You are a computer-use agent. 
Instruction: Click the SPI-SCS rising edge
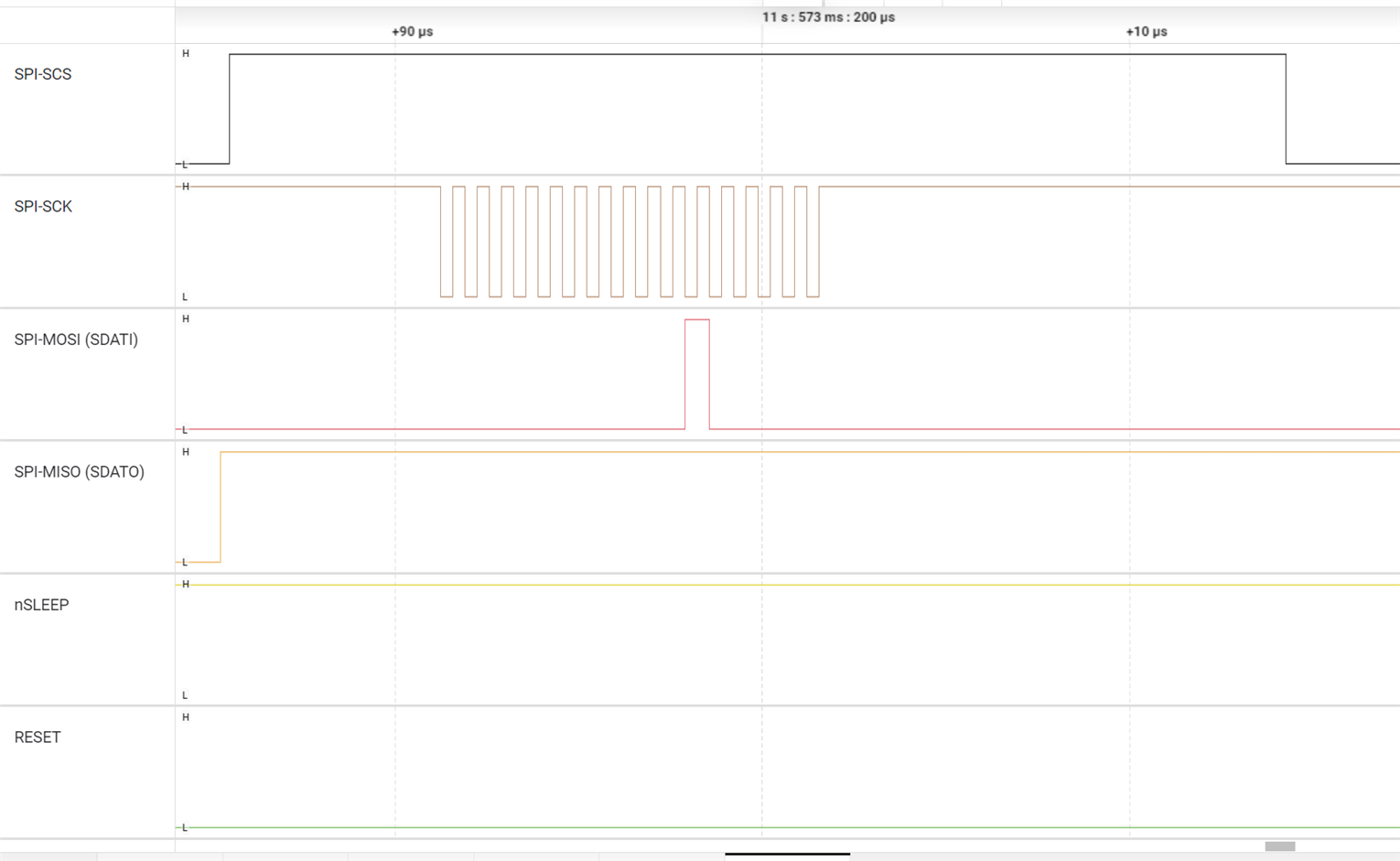coord(230,109)
